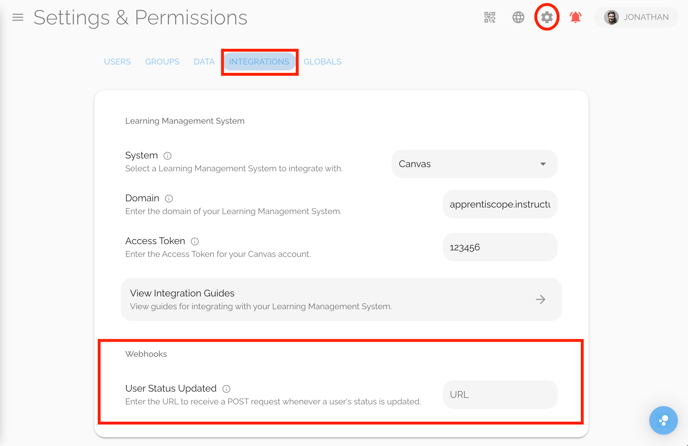The width and height of the screenshot is (688, 446).
Task: Click the Domain input field
Action: tap(500, 205)
